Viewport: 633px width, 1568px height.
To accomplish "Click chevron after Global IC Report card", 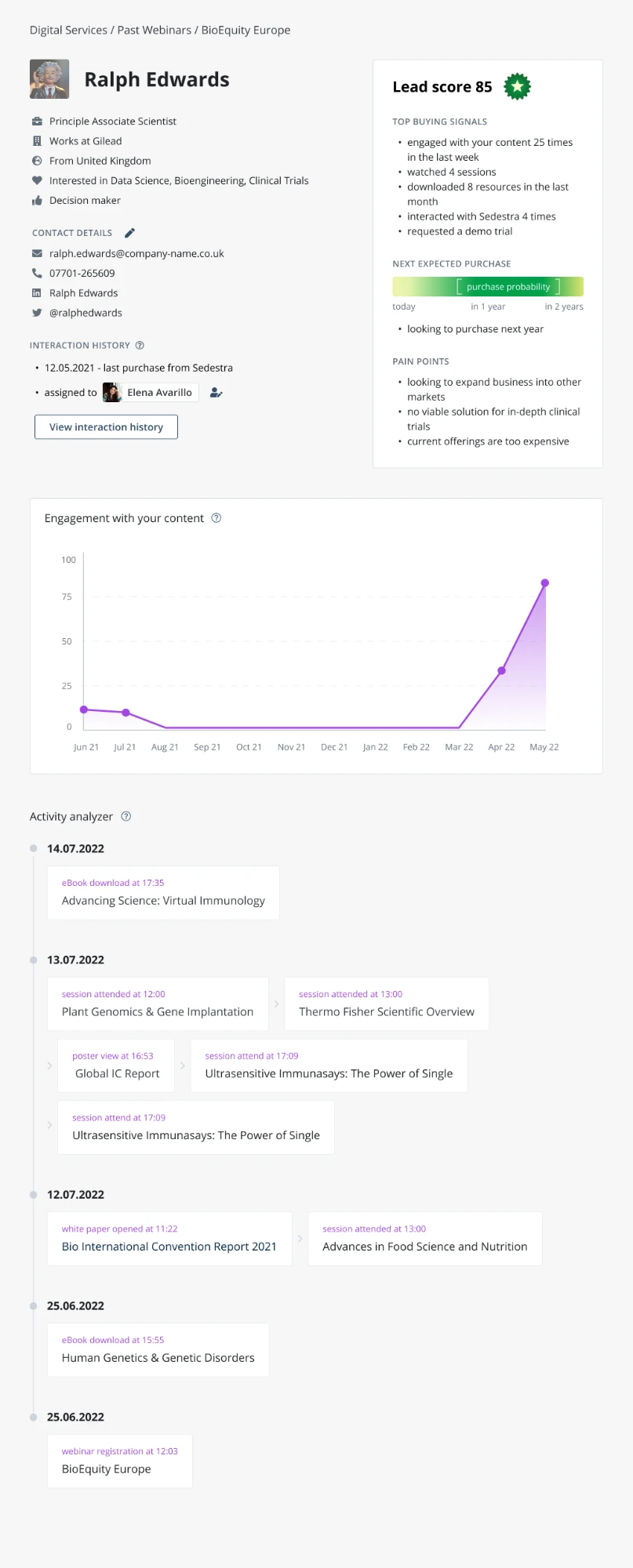I will pyautogui.click(x=182, y=1065).
